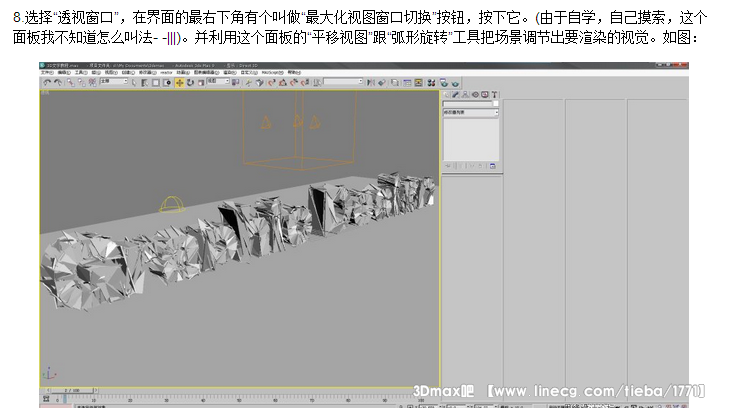Select the Unlink Selection tool

click(x=81, y=82)
